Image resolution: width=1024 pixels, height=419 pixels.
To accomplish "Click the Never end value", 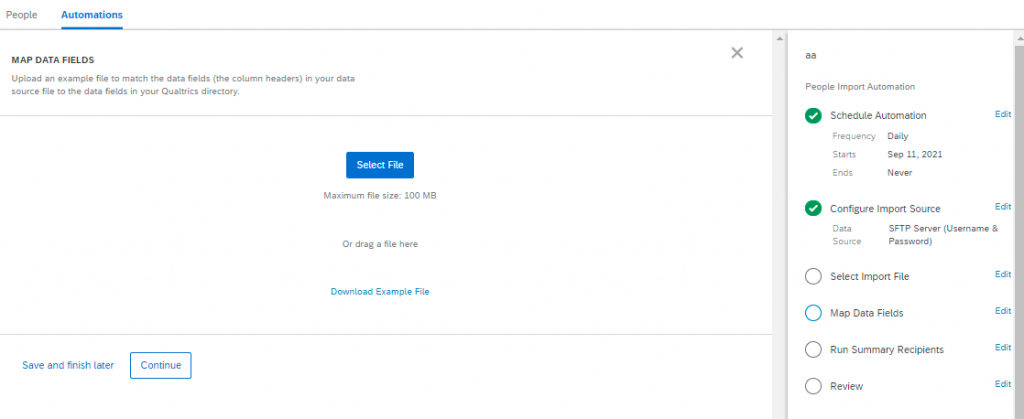I will tap(899, 173).
